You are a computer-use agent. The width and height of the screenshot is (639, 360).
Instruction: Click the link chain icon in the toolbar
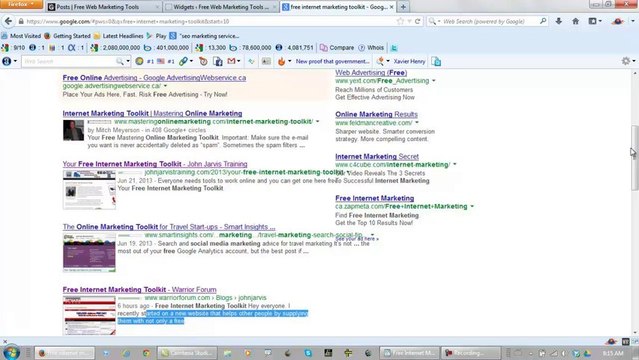click(183, 61)
